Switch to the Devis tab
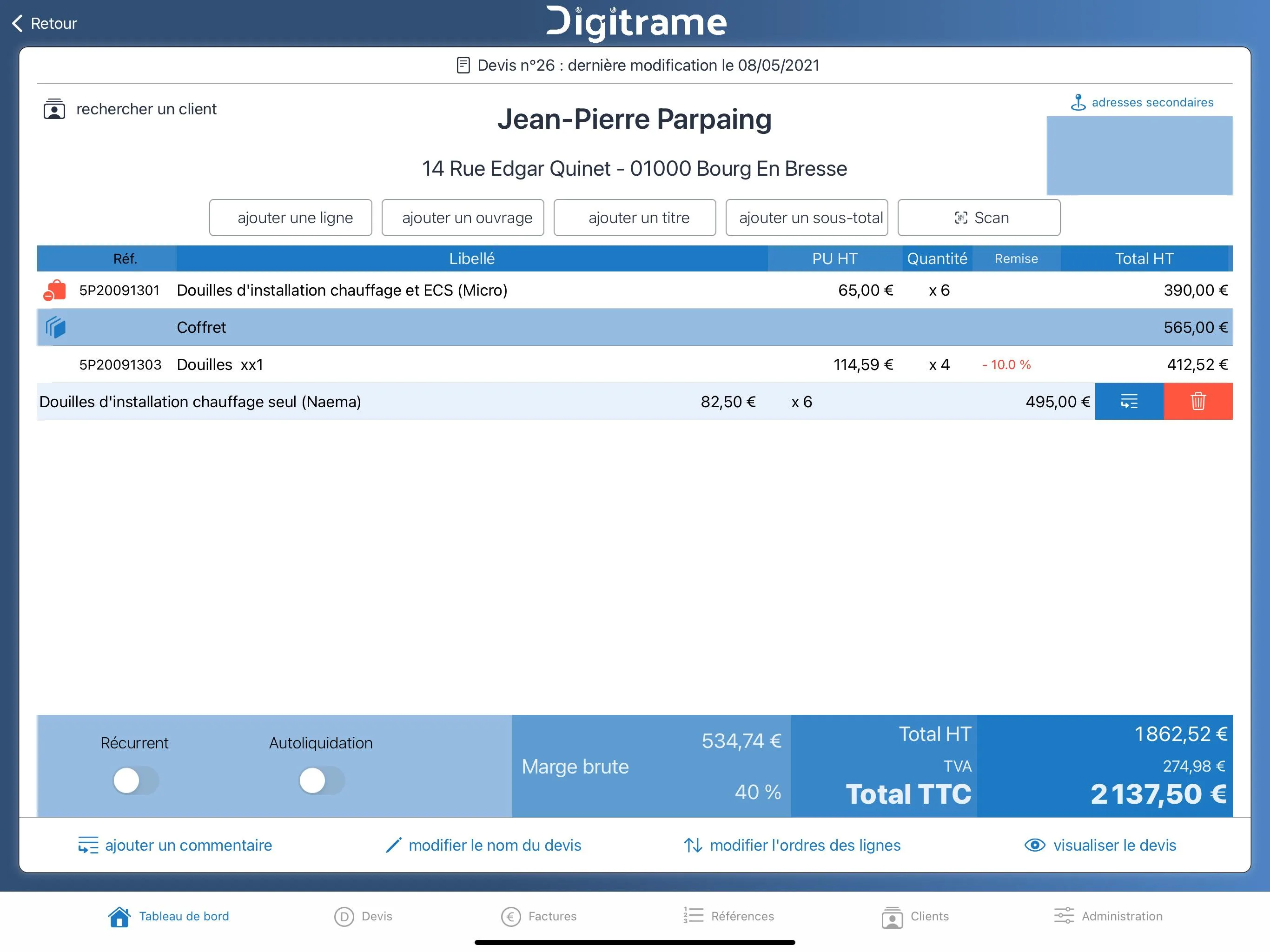1270x952 pixels. coord(364,916)
